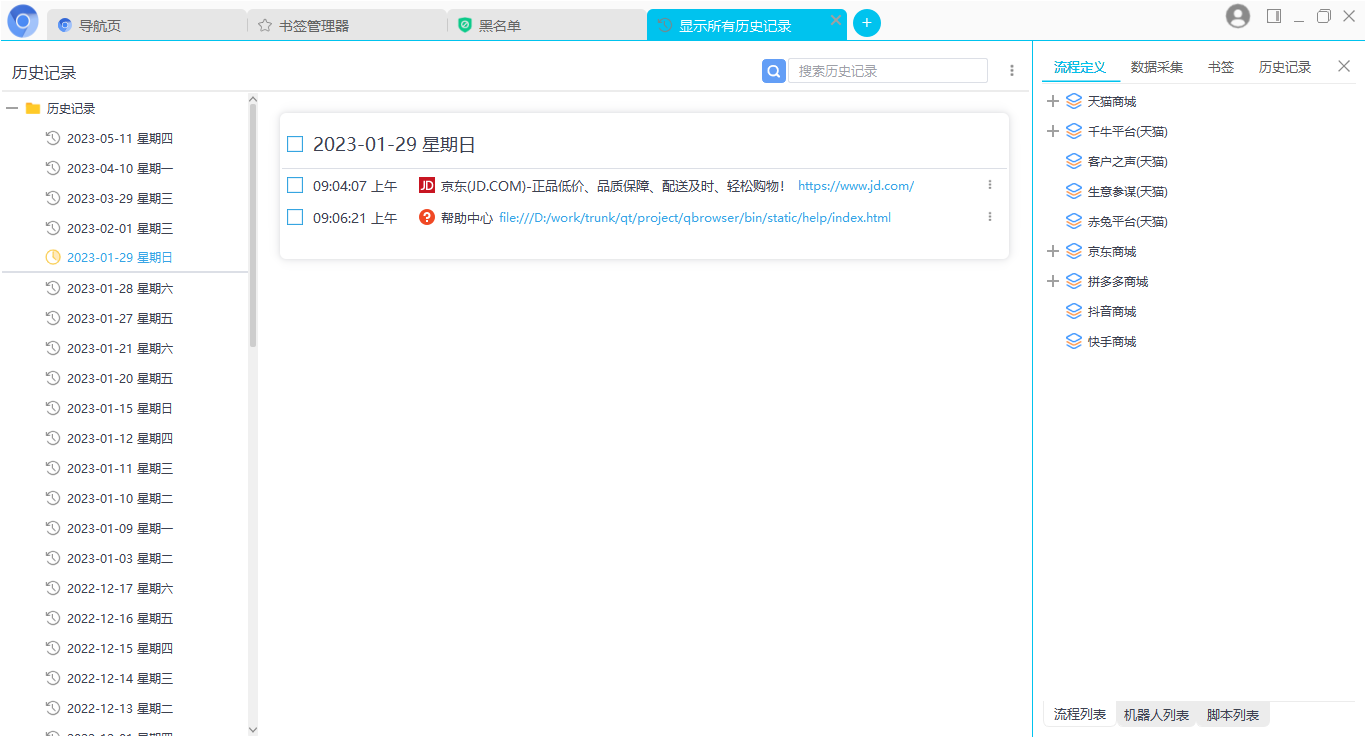The image size is (1366, 738).
Task: Select the 数据采集 panel tab
Action: (1157, 67)
